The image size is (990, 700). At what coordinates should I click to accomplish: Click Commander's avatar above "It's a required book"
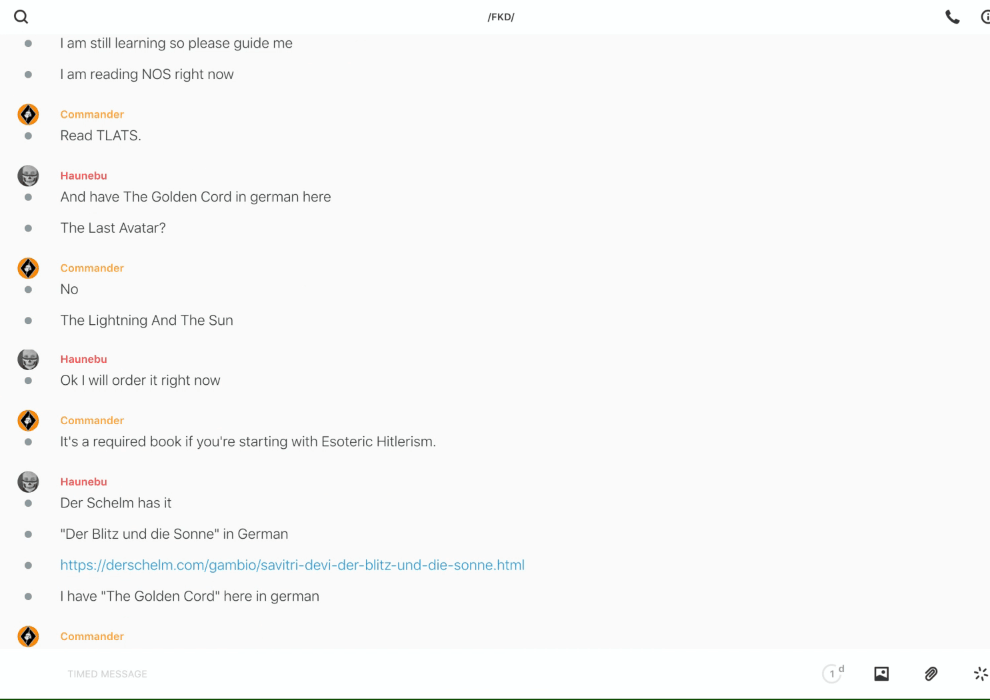coord(28,420)
